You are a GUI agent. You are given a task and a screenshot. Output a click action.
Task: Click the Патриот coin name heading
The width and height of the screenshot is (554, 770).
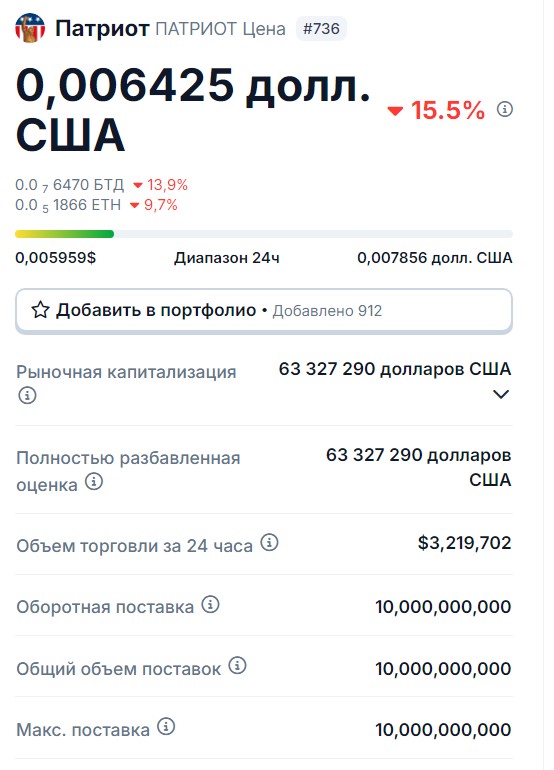point(102,28)
